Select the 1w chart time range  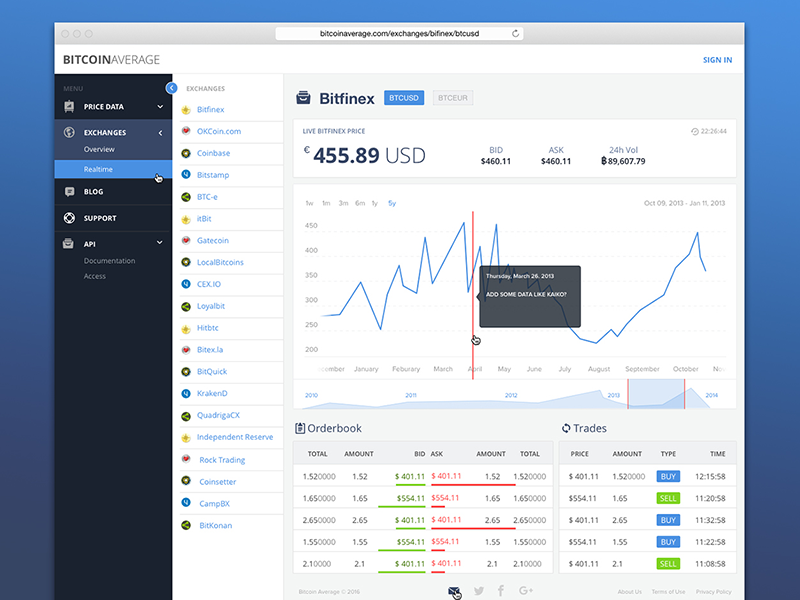tap(309, 203)
